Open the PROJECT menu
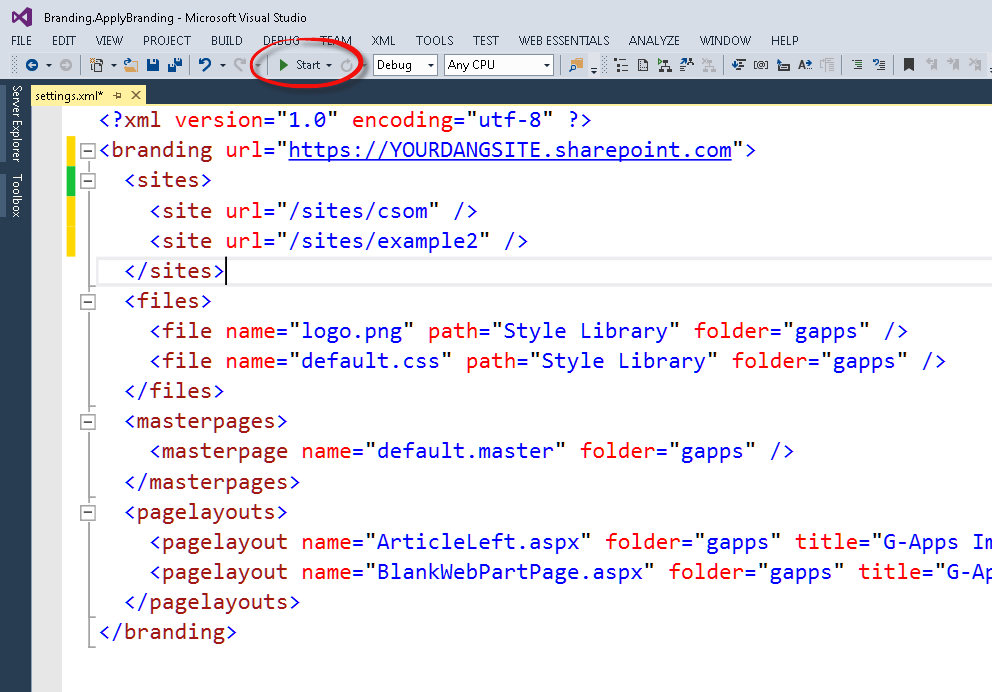Screen dimensions: 992x692 point(166,40)
